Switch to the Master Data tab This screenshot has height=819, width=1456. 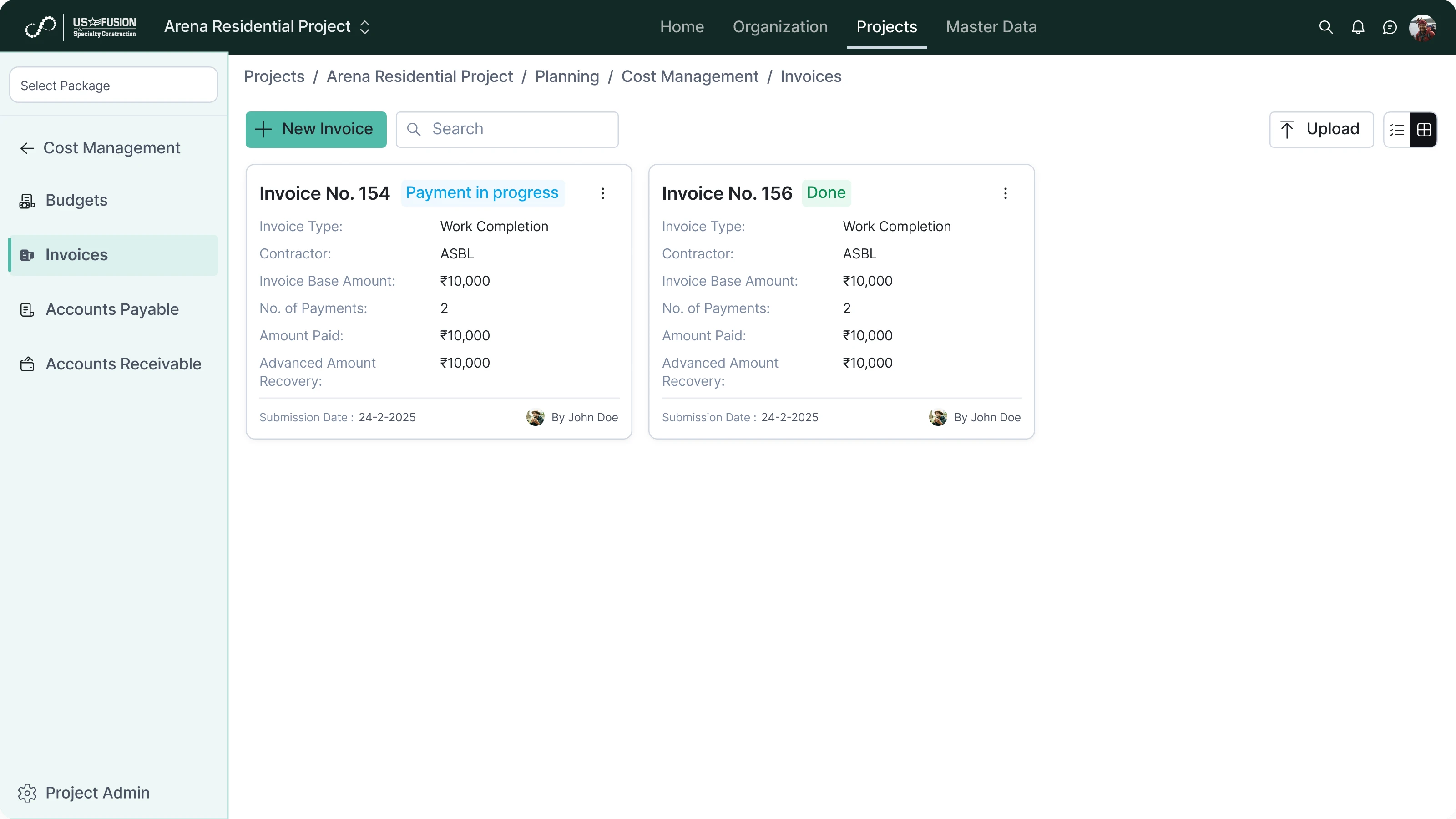pyautogui.click(x=991, y=26)
